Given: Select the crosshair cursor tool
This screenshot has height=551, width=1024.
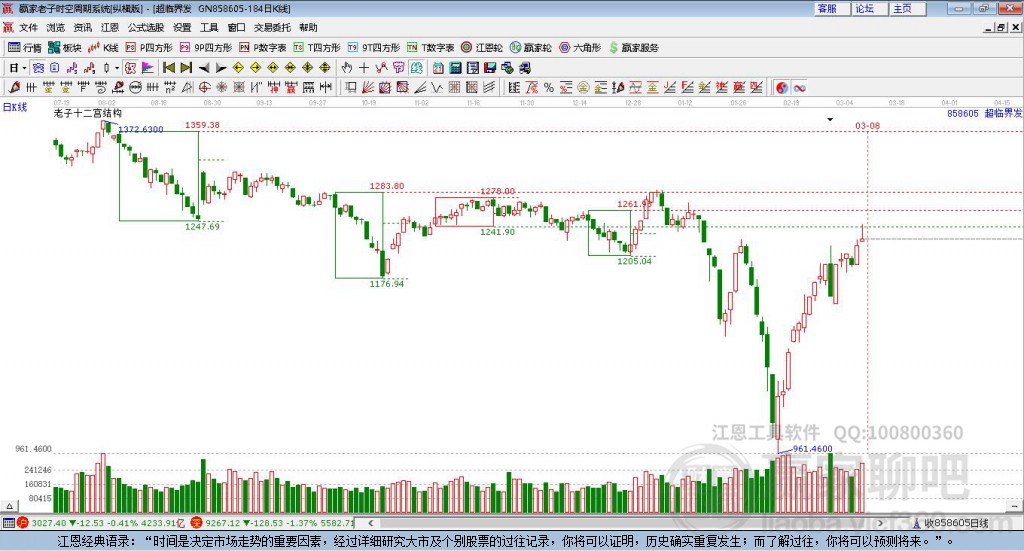Looking at the screenshot, I should [364, 67].
